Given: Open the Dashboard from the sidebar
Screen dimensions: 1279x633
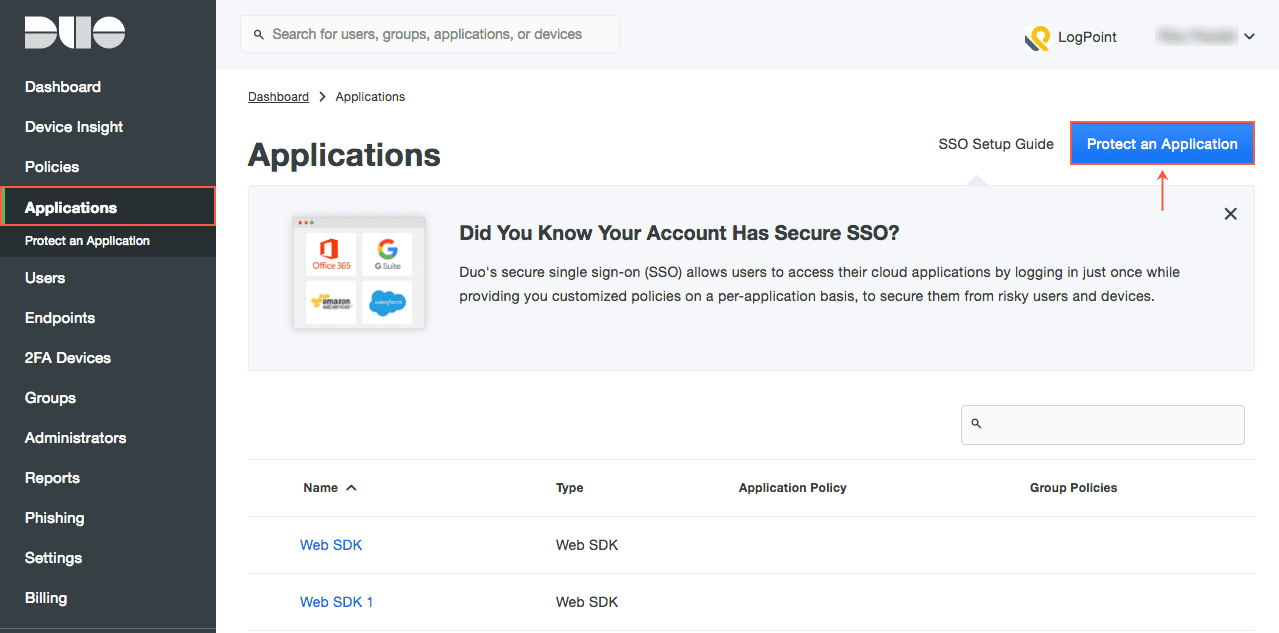Looking at the screenshot, I should point(62,87).
